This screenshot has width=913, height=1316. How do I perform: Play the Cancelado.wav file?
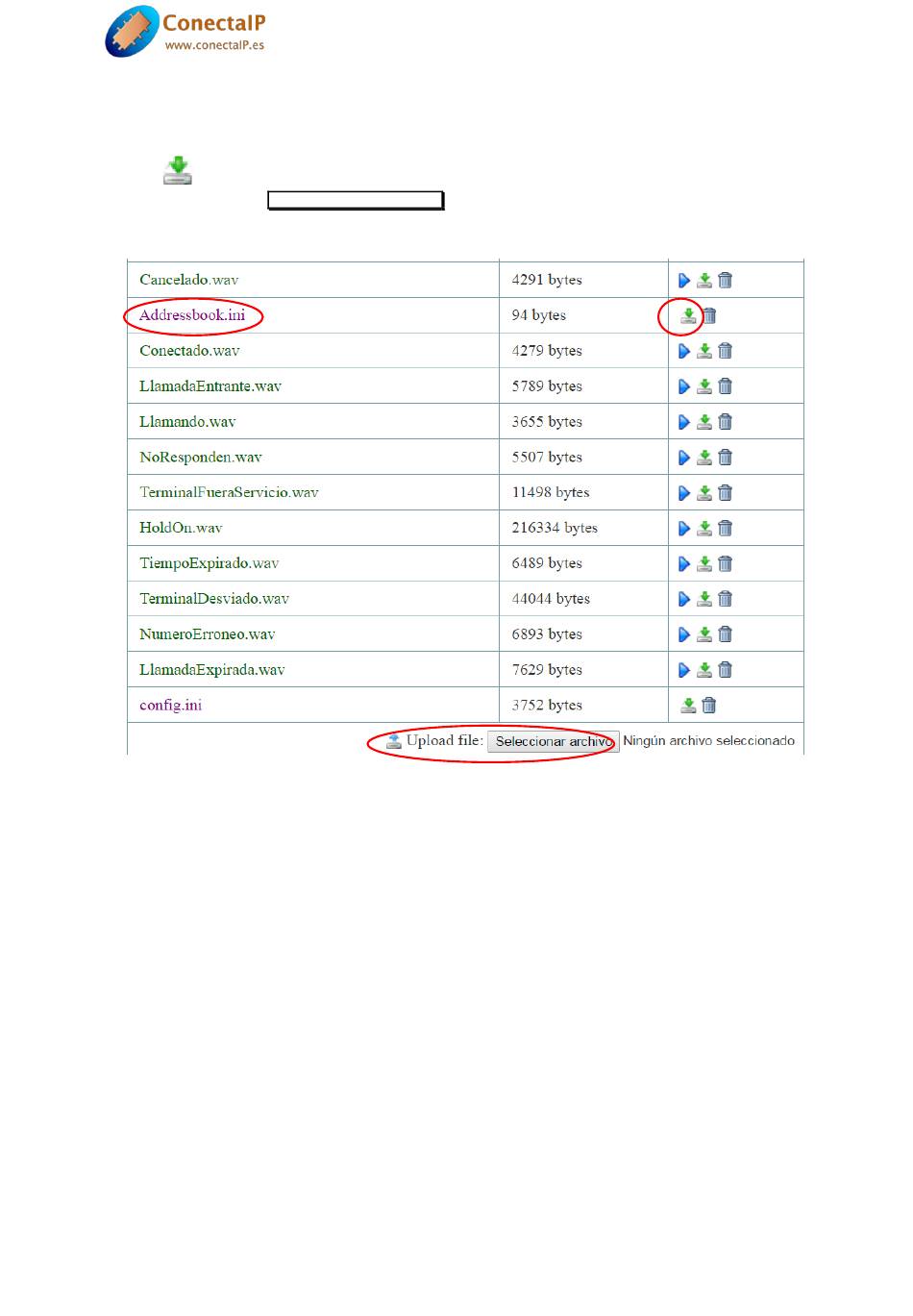(684, 280)
